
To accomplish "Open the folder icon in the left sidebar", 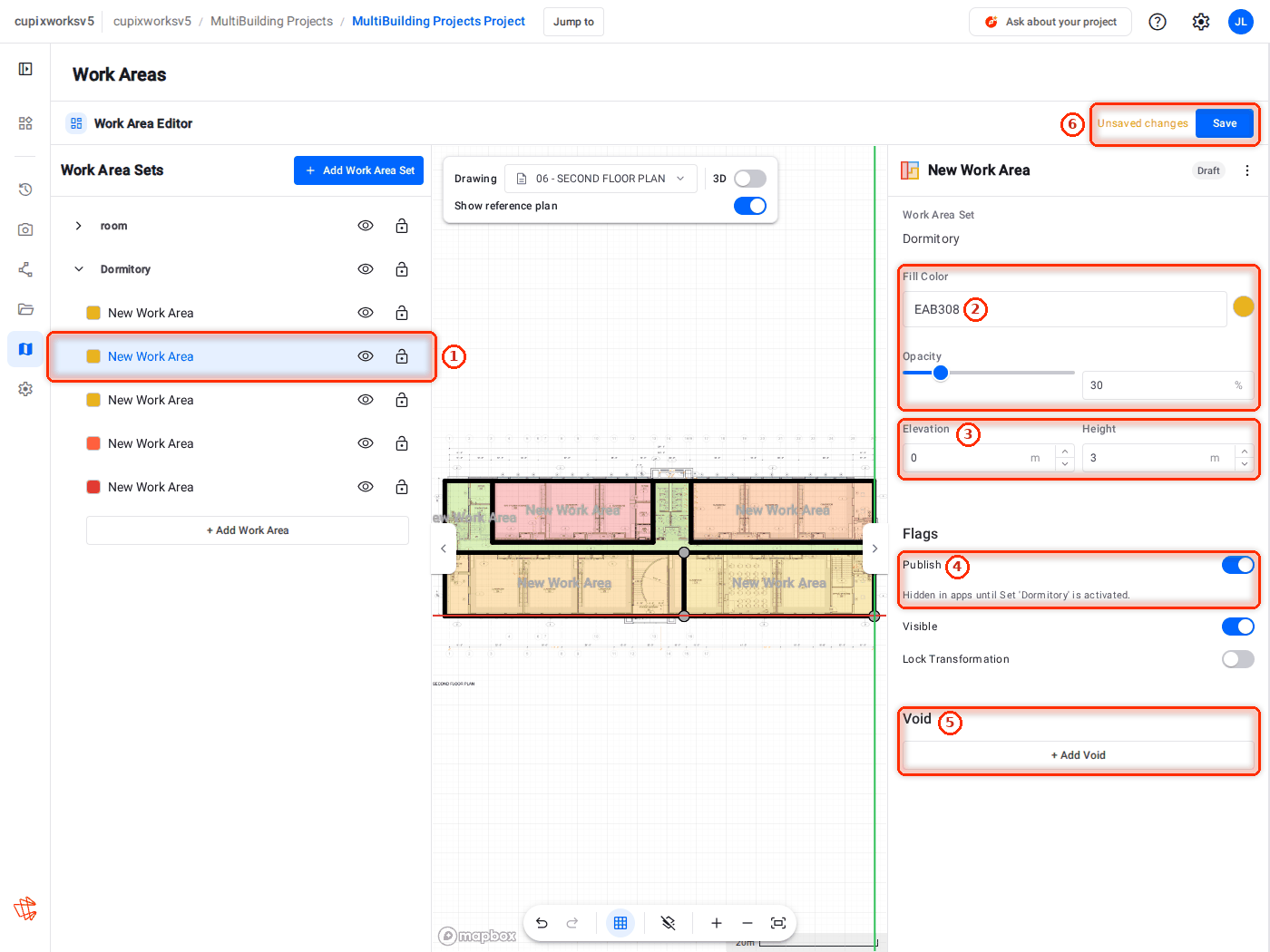I will (25, 309).
